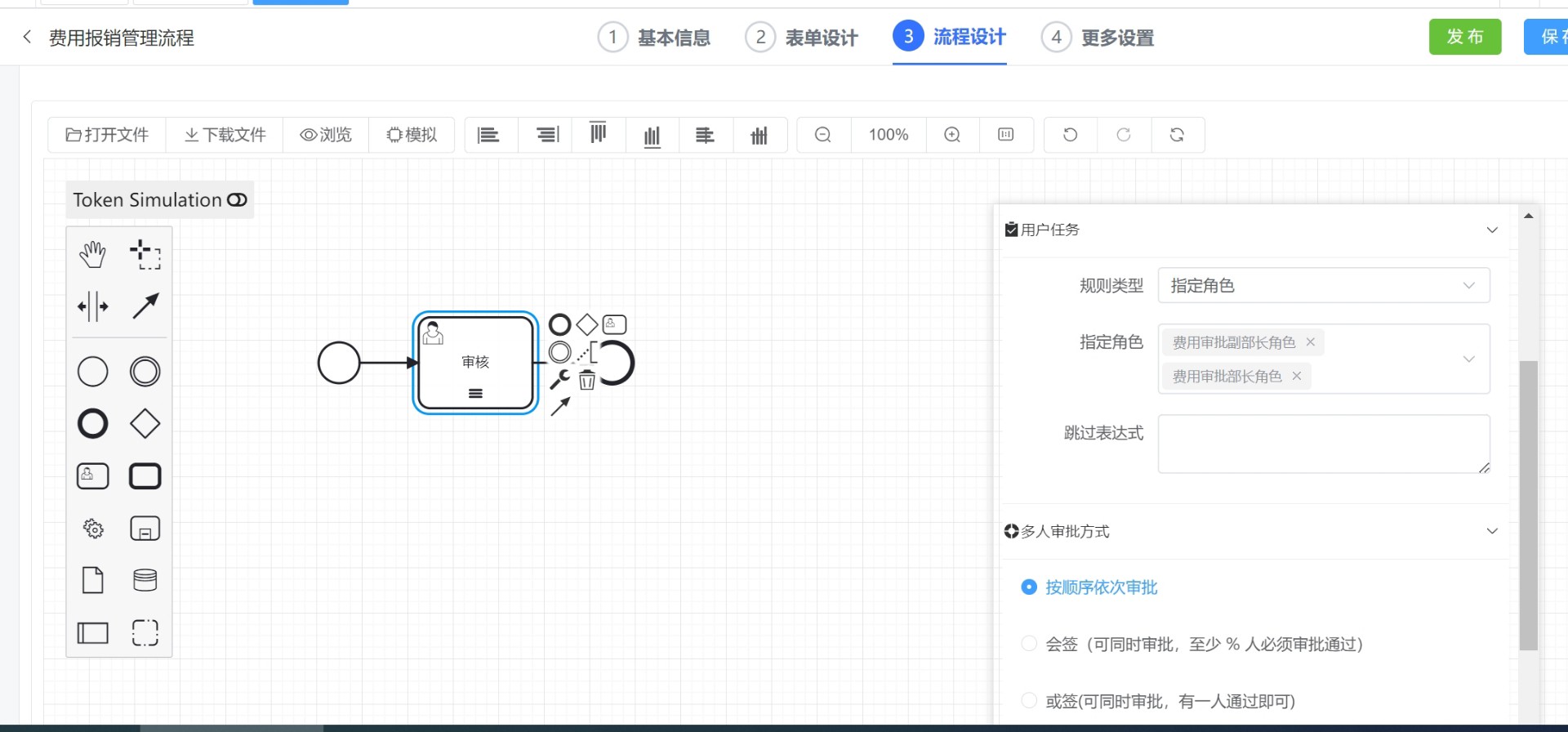
Task: Toggle the Token Simulation switch
Action: [x=237, y=200]
